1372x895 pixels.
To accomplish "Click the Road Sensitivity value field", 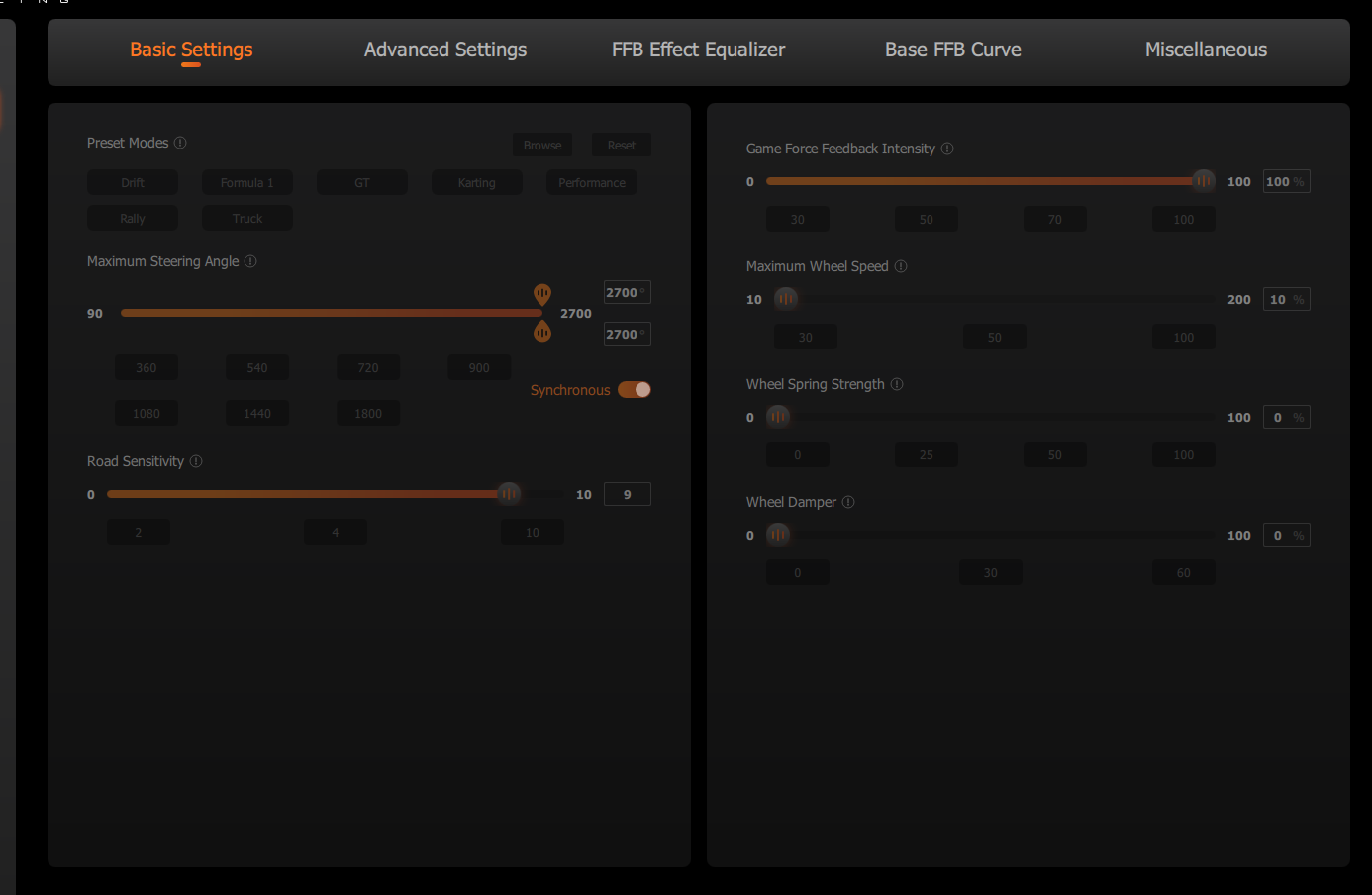I will 628,494.
